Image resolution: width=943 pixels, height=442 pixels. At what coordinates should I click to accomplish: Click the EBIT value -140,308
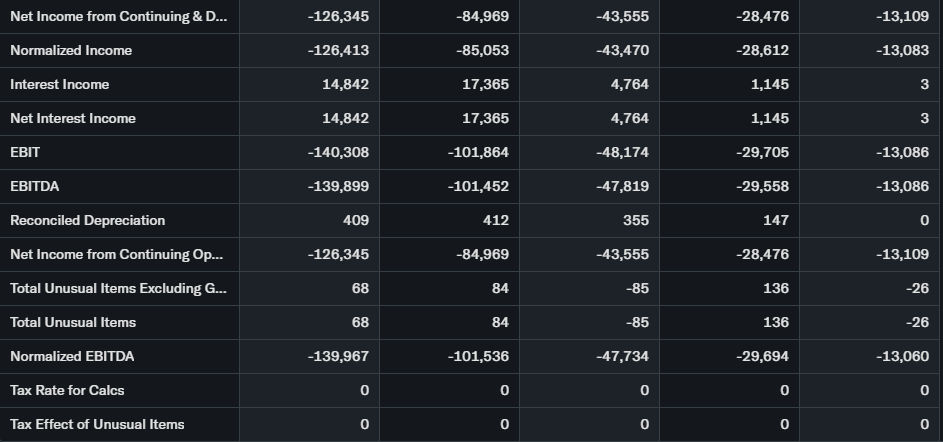[x=338, y=152]
